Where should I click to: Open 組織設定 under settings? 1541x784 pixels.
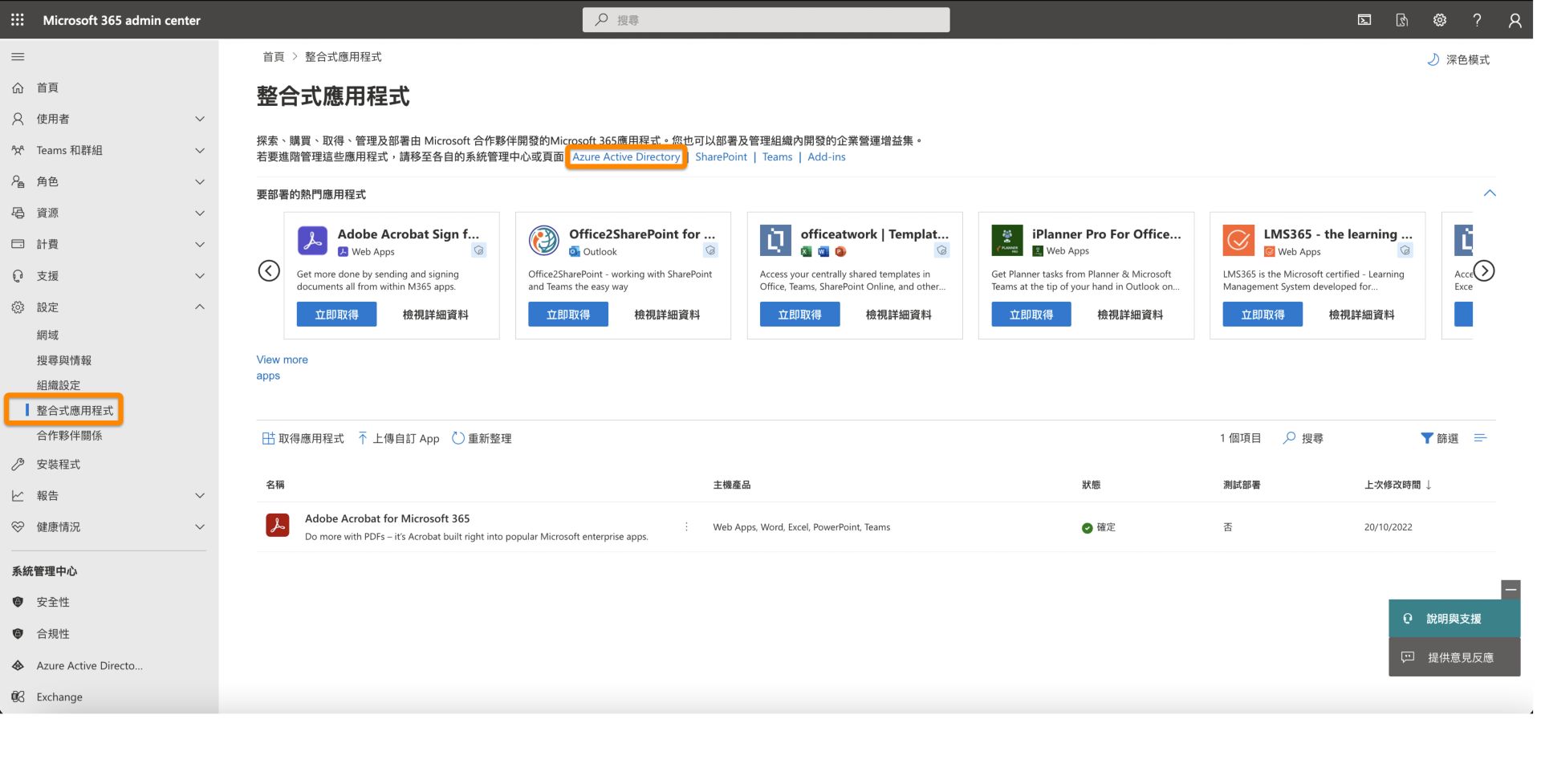[59, 385]
